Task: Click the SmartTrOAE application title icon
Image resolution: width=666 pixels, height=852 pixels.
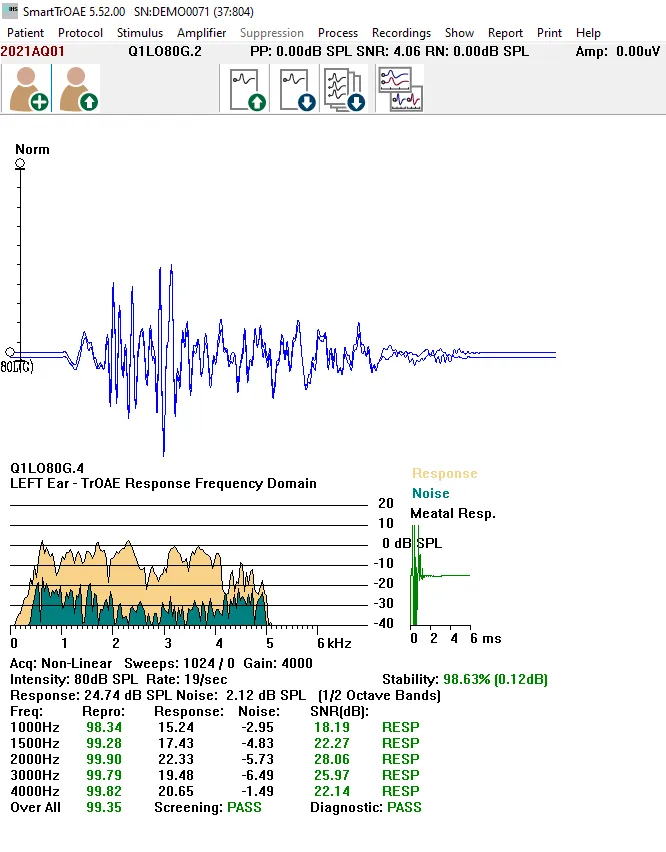Action: point(10,11)
